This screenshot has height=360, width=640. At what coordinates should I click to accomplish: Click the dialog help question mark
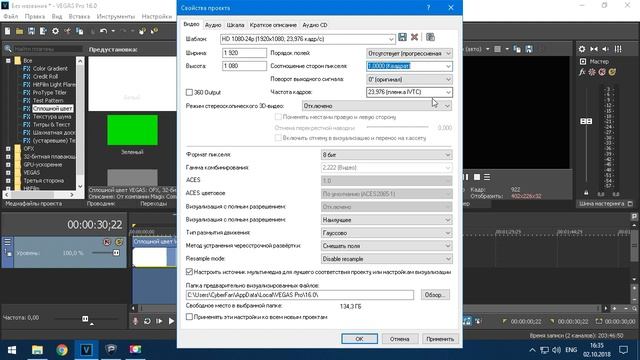pos(428,8)
